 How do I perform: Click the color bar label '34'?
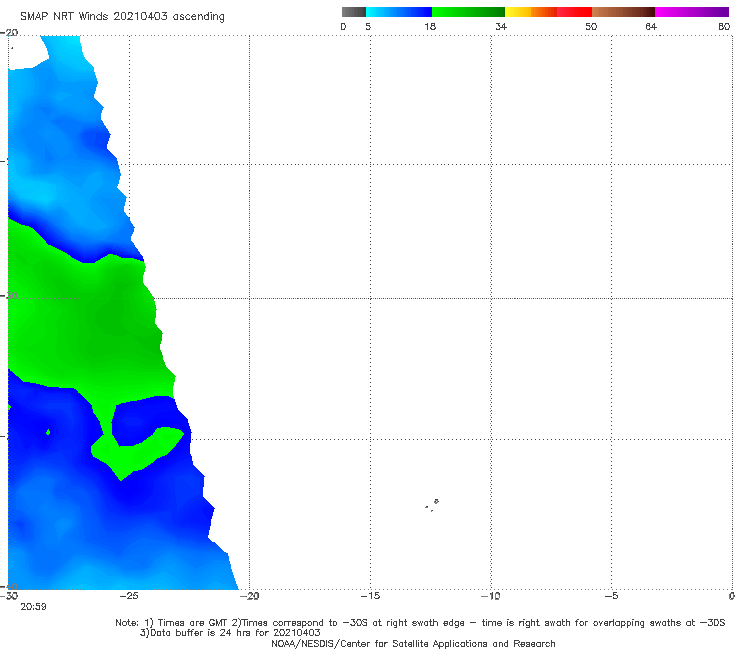(x=501, y=26)
